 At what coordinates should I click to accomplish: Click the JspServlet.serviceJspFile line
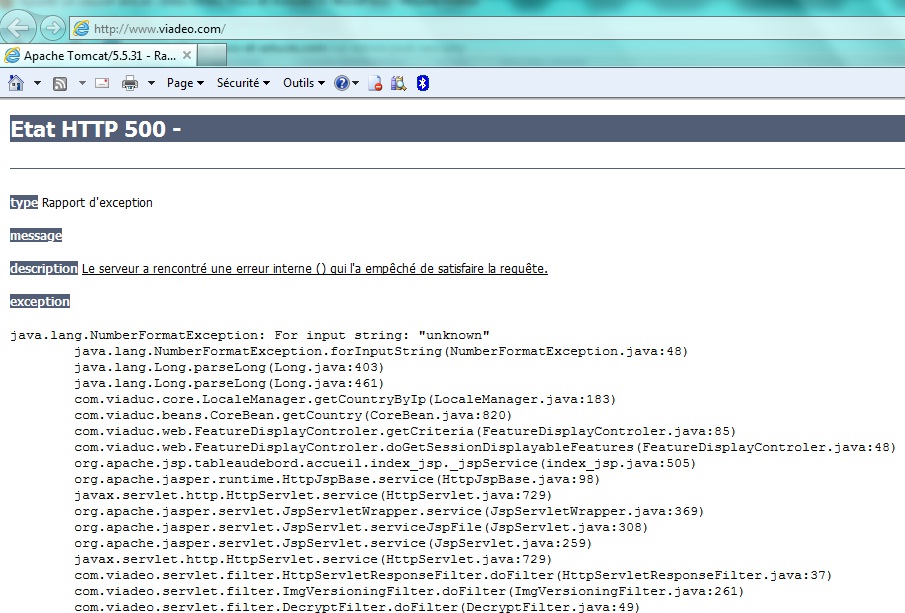click(361, 528)
